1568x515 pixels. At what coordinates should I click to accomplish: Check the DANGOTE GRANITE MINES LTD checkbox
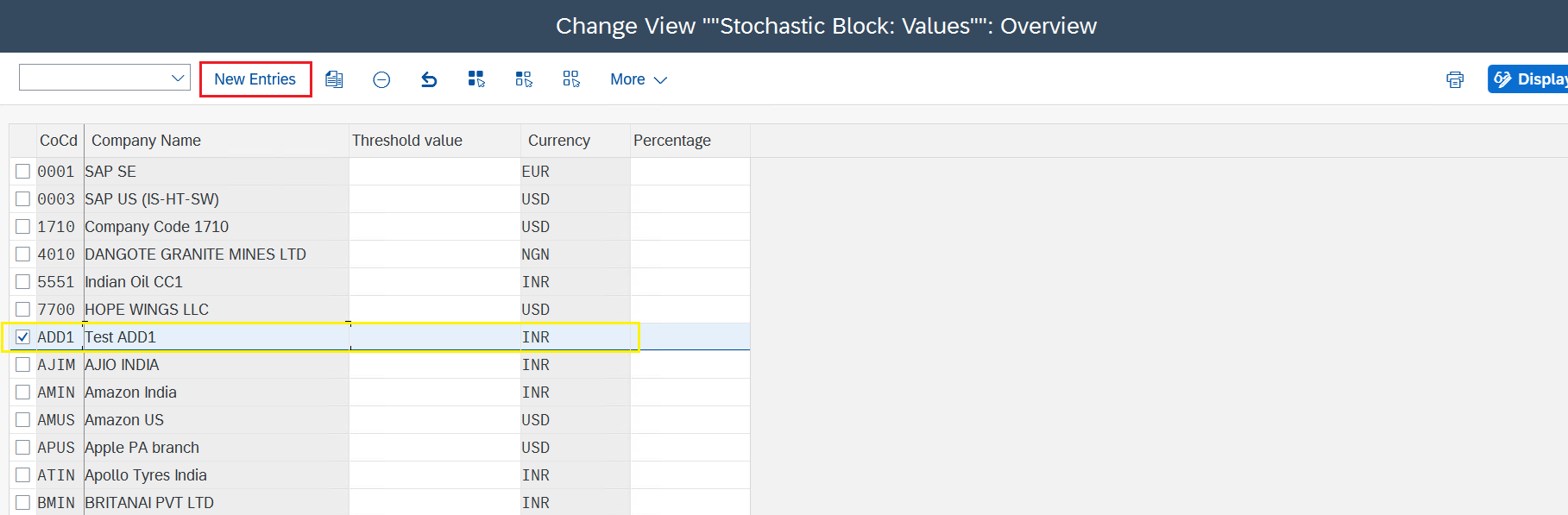click(23, 254)
